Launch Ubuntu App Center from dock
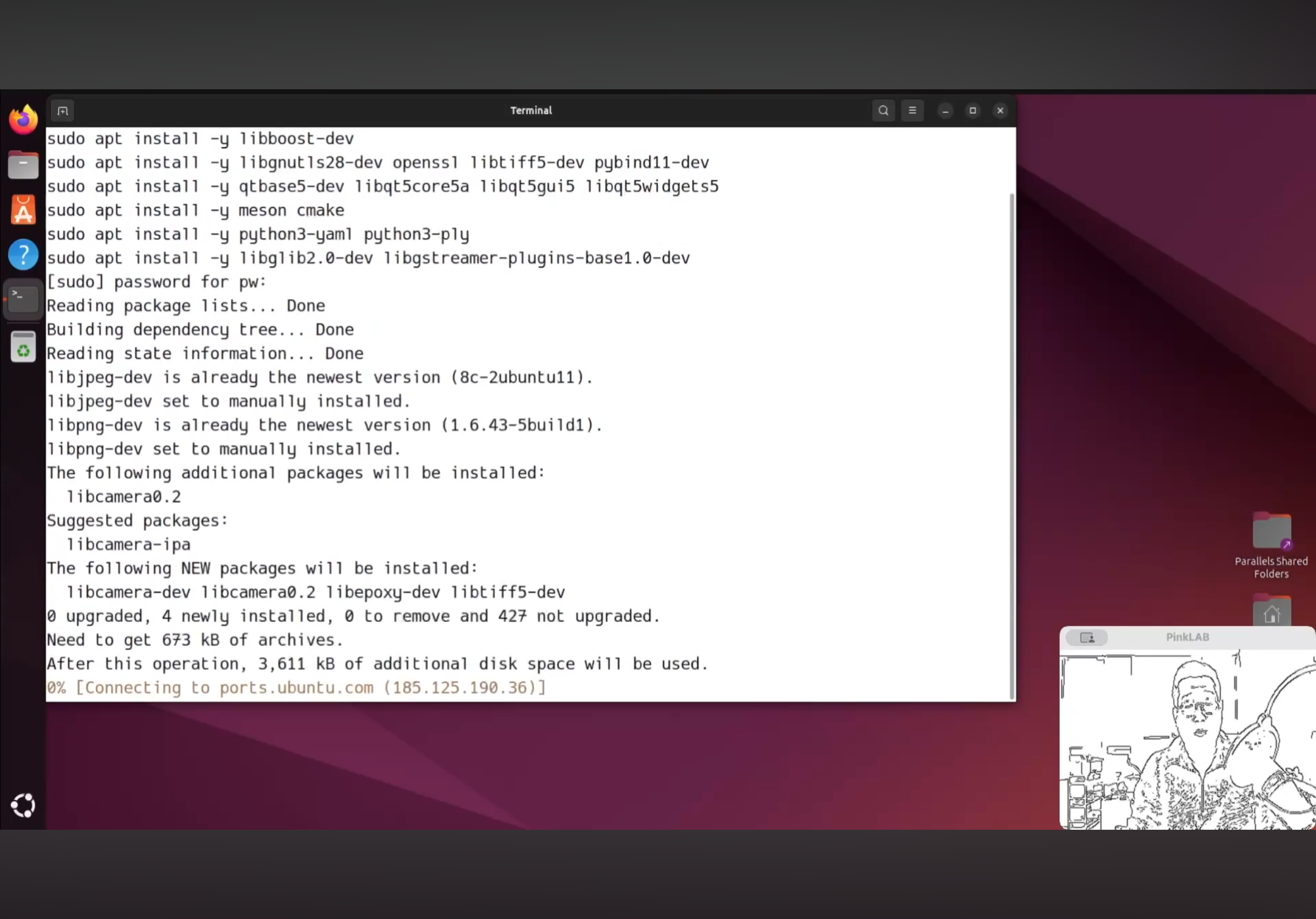 point(23,210)
